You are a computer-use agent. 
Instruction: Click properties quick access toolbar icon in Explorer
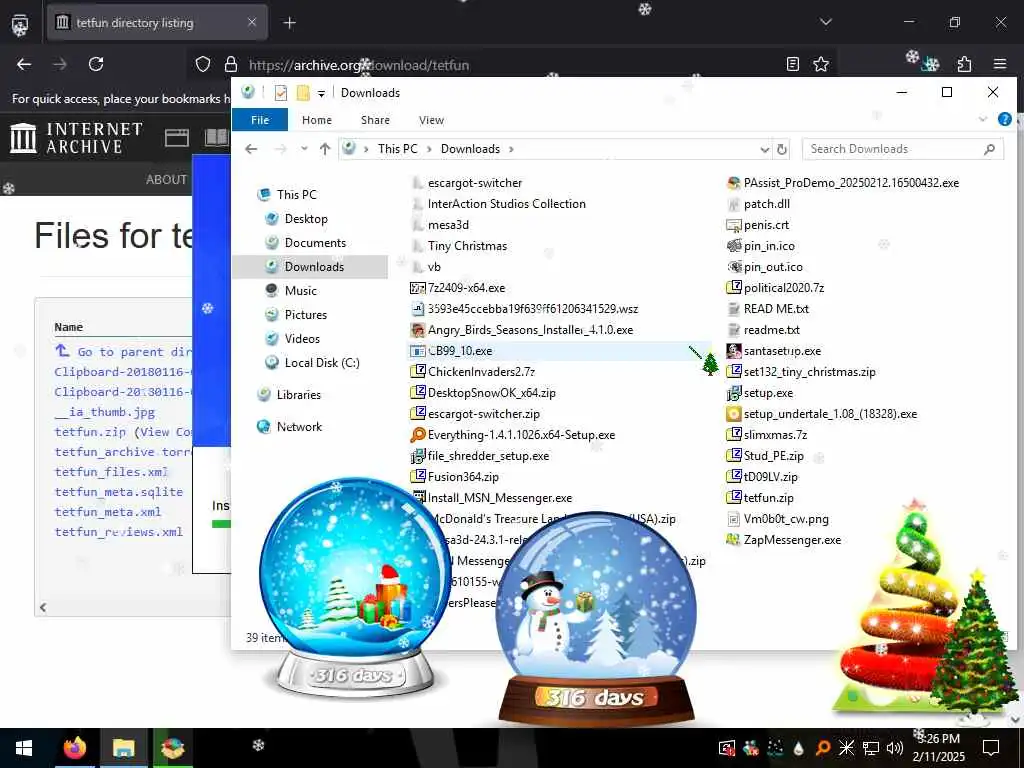pyautogui.click(x=281, y=93)
